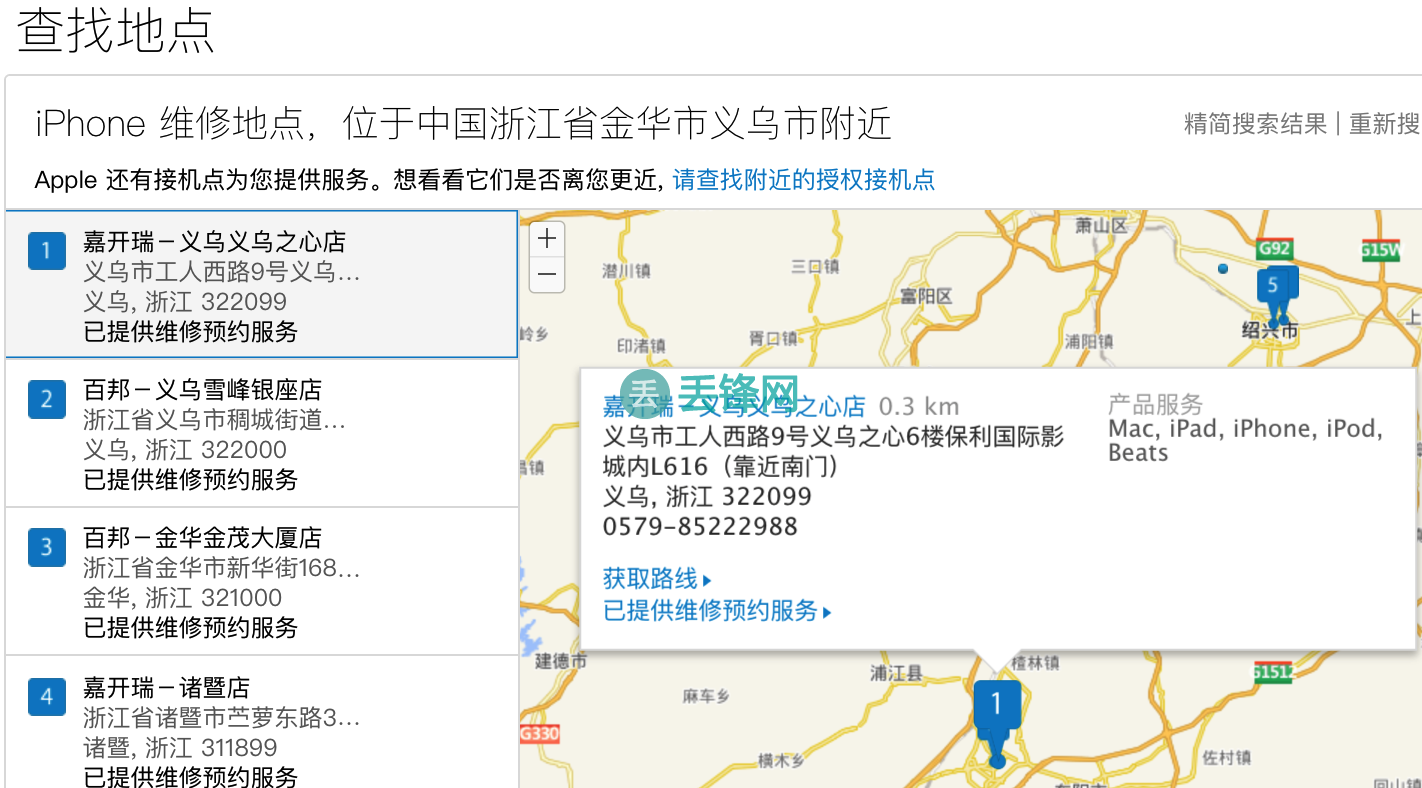
Task: Click the number 3 badge for 百邦－金华金茂大厦店
Action: (x=46, y=548)
